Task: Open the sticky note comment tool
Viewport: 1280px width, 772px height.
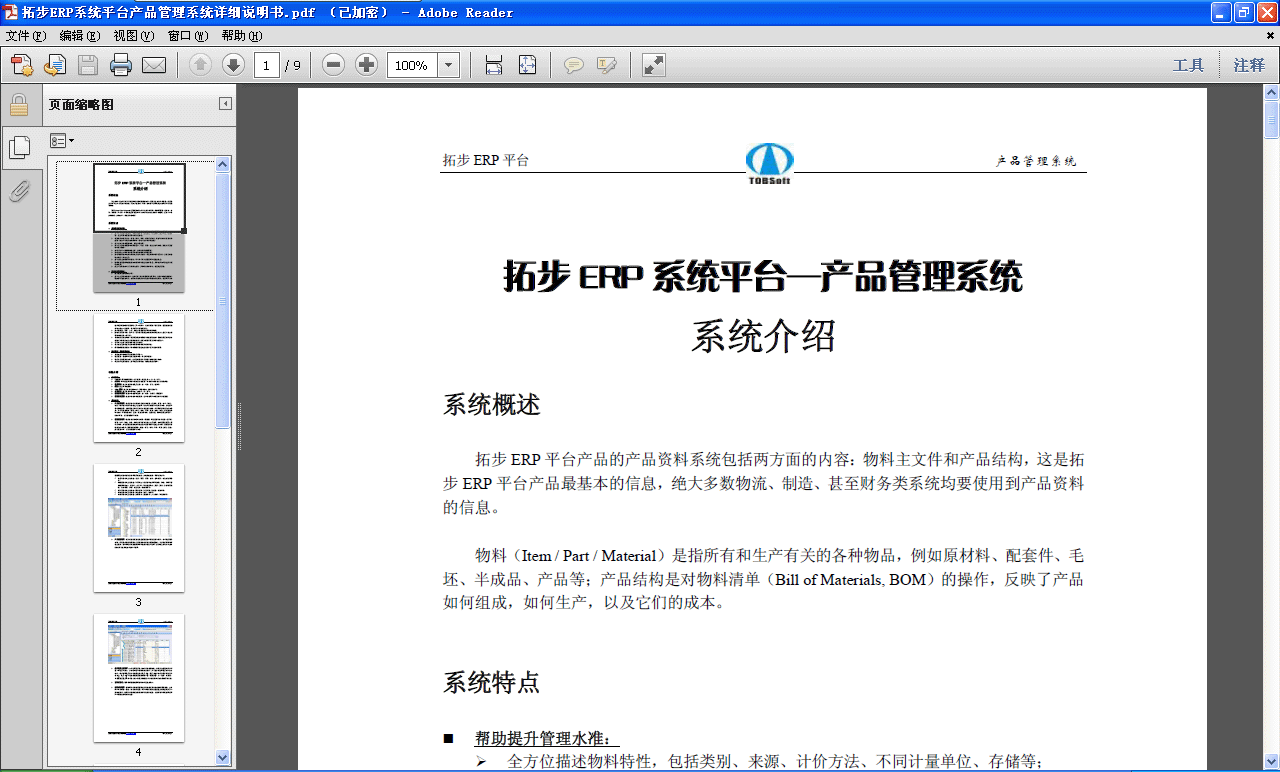Action: tap(575, 64)
